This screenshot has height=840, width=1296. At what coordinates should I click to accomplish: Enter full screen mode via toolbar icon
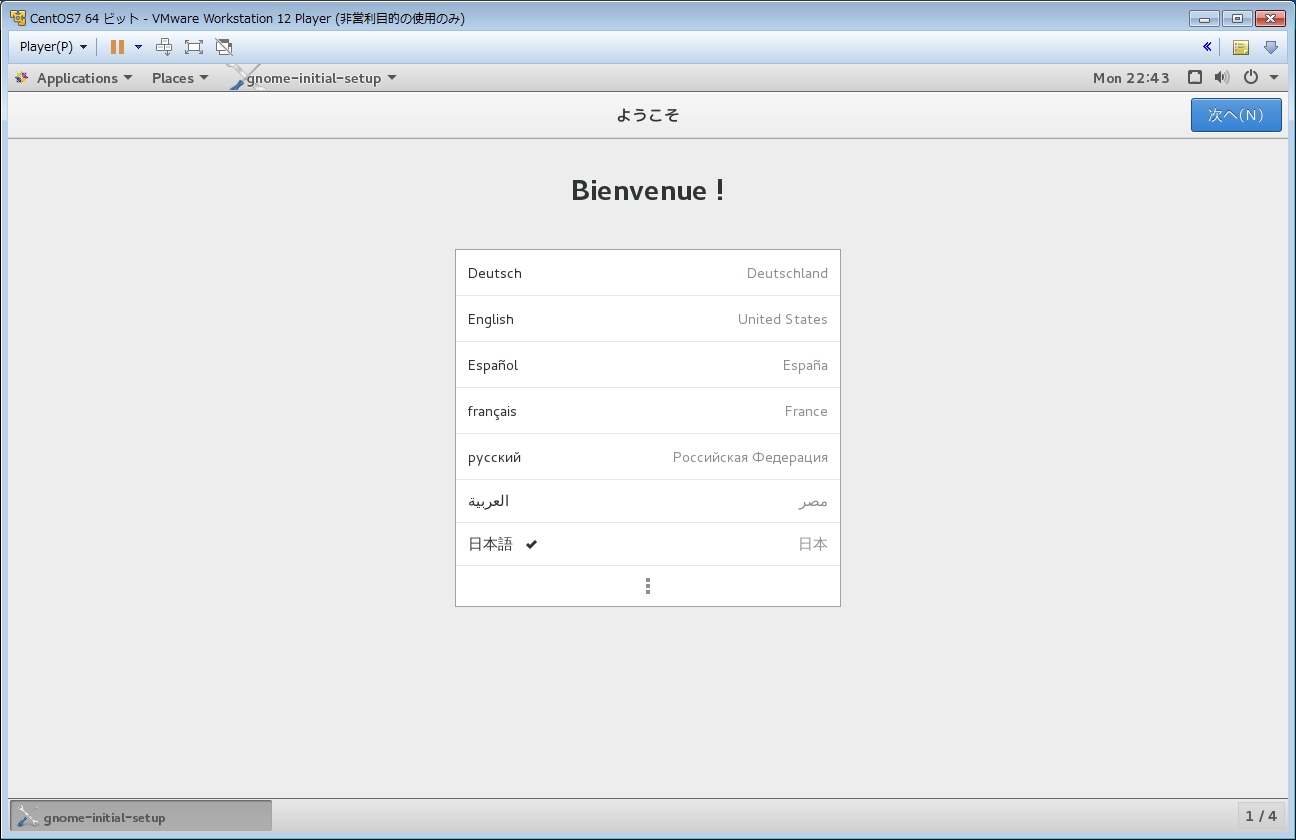coord(194,47)
